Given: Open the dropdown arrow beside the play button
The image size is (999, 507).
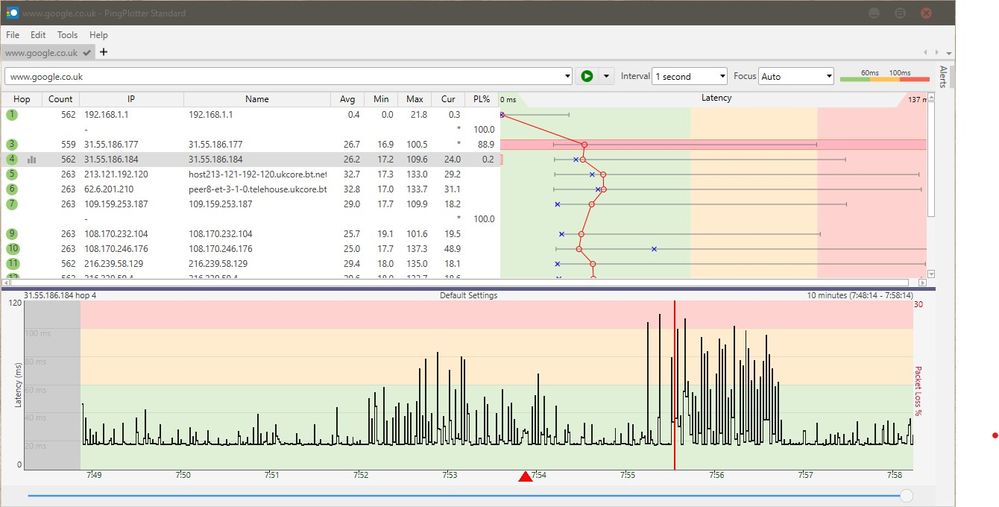Looking at the screenshot, I should pos(606,76).
